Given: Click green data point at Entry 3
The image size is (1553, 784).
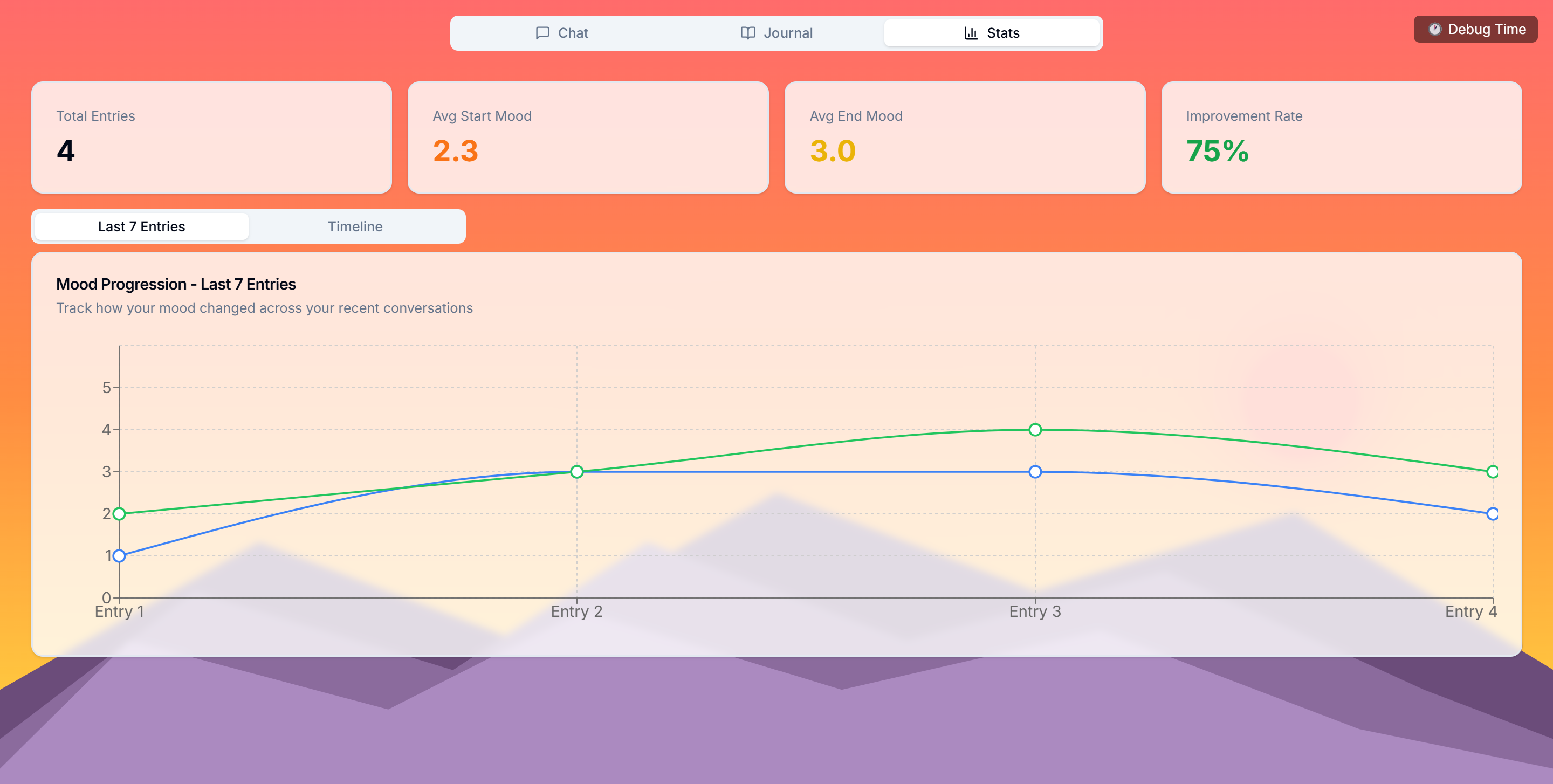Looking at the screenshot, I should pyautogui.click(x=1035, y=430).
